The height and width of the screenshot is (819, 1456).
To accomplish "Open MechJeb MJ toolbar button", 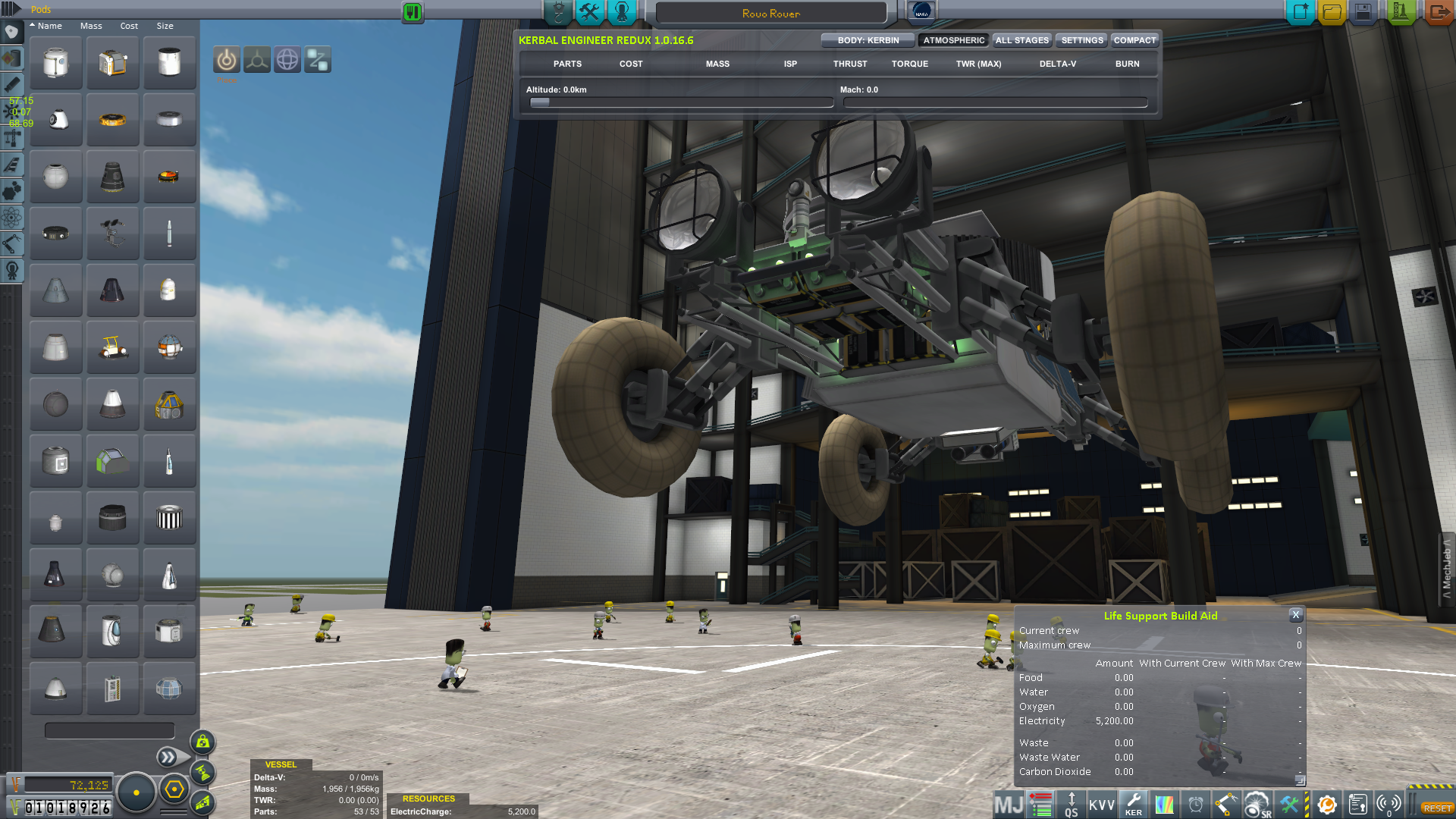I will [x=1009, y=805].
